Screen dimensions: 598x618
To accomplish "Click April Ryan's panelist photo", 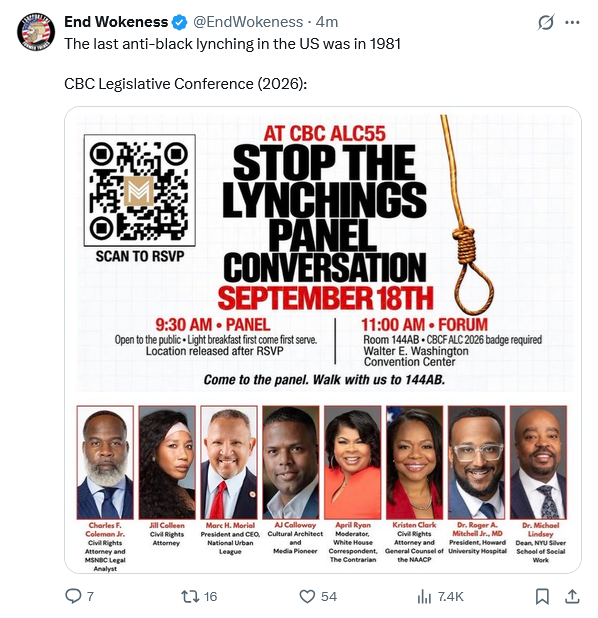I will tap(353, 462).
